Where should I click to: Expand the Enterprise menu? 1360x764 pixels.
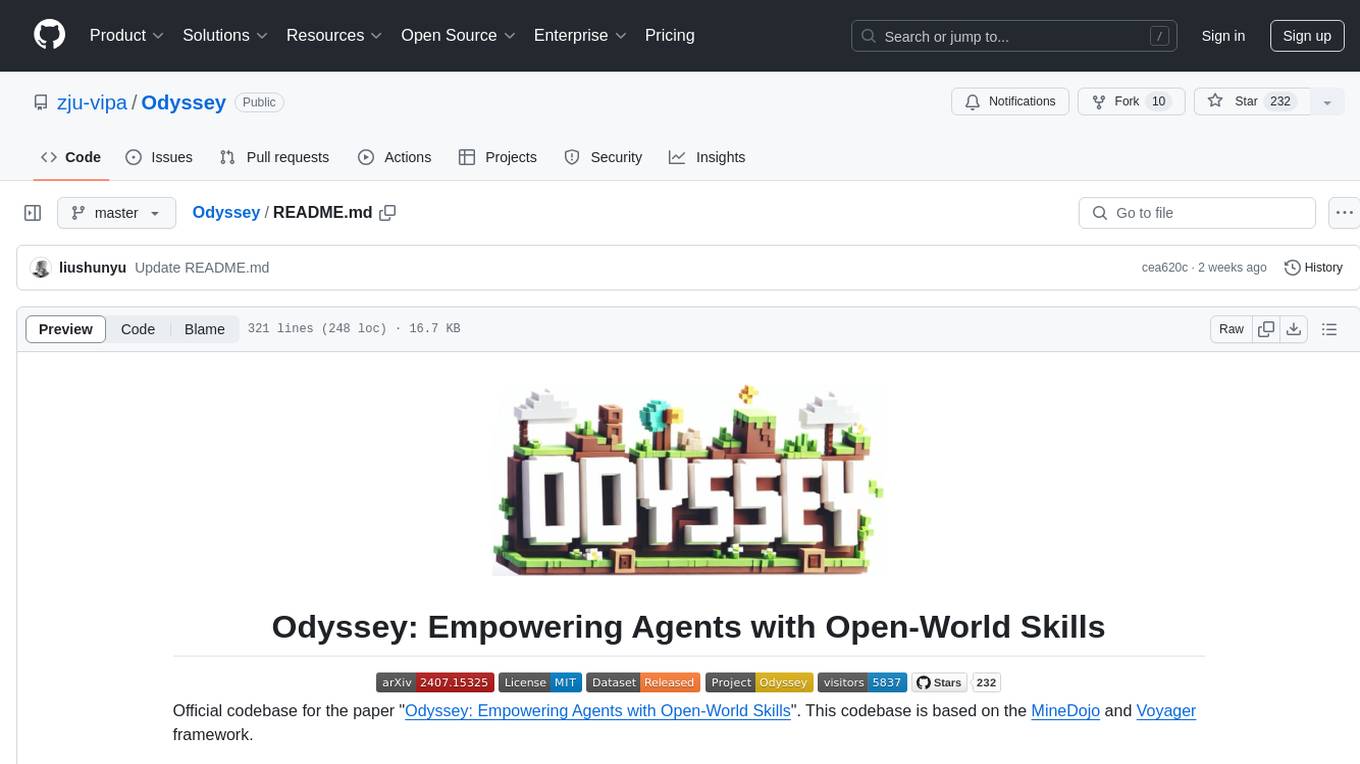pyautogui.click(x=580, y=35)
